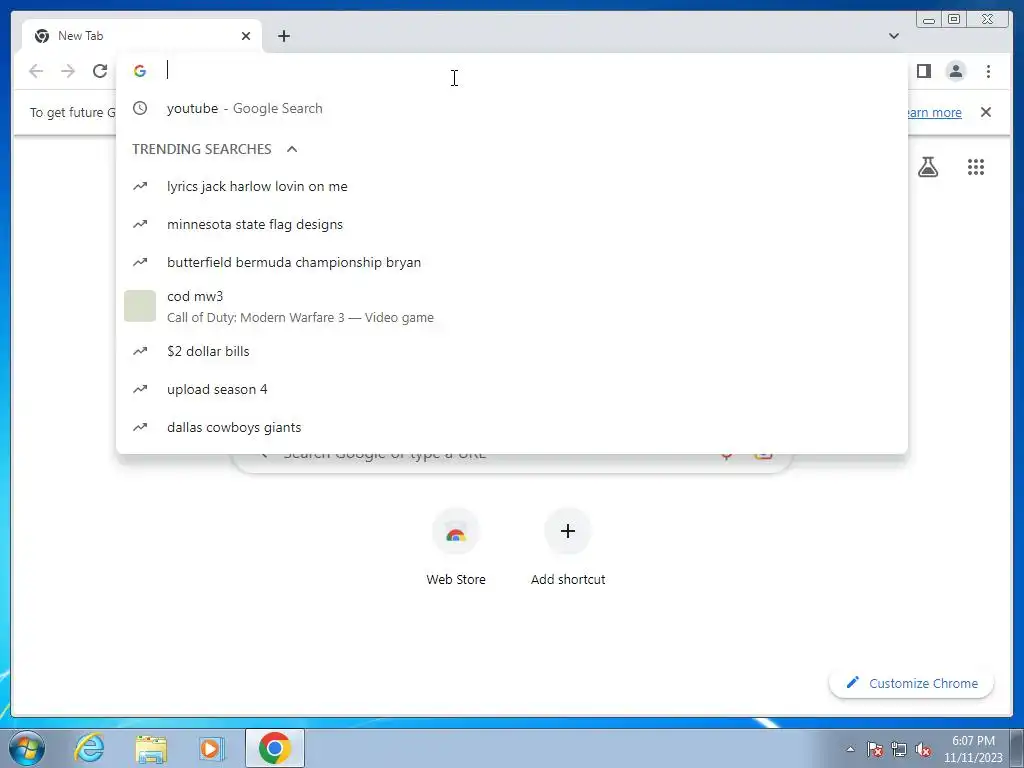
Task: Open the tab search chevron
Action: coord(893,36)
